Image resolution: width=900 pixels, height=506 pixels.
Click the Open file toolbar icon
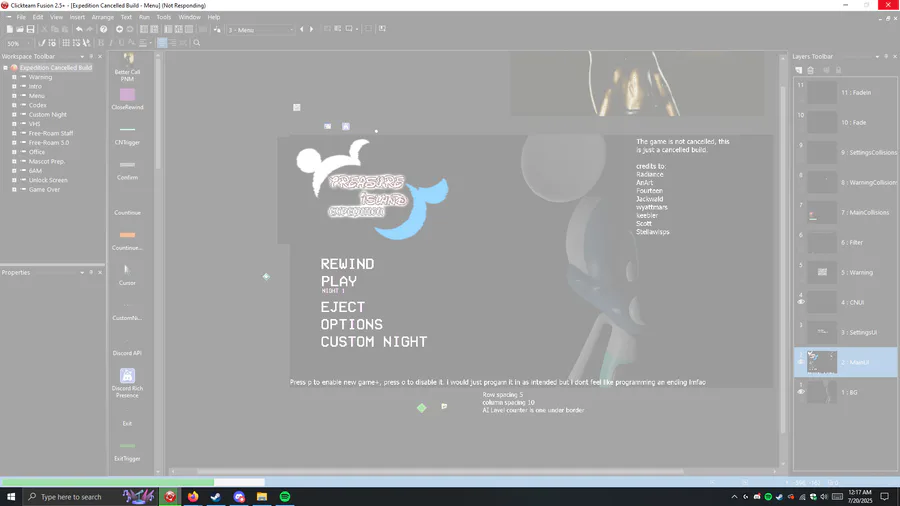[x=20, y=29]
